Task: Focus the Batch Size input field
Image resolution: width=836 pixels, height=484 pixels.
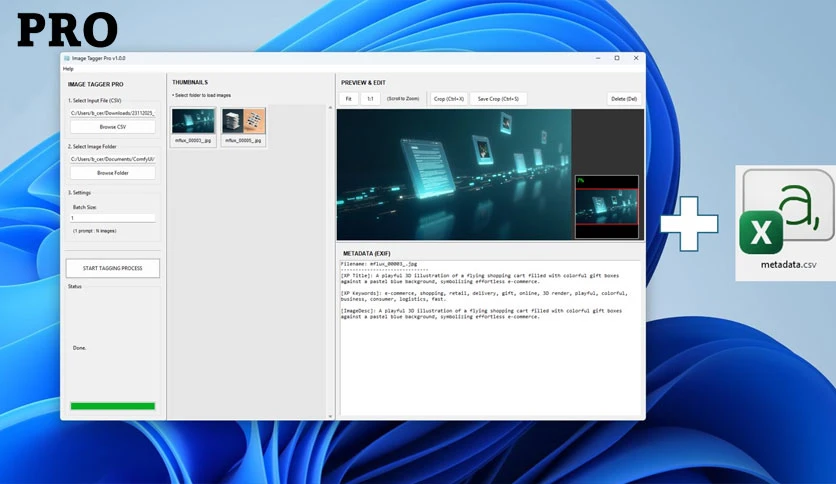Action: click(x=112, y=218)
